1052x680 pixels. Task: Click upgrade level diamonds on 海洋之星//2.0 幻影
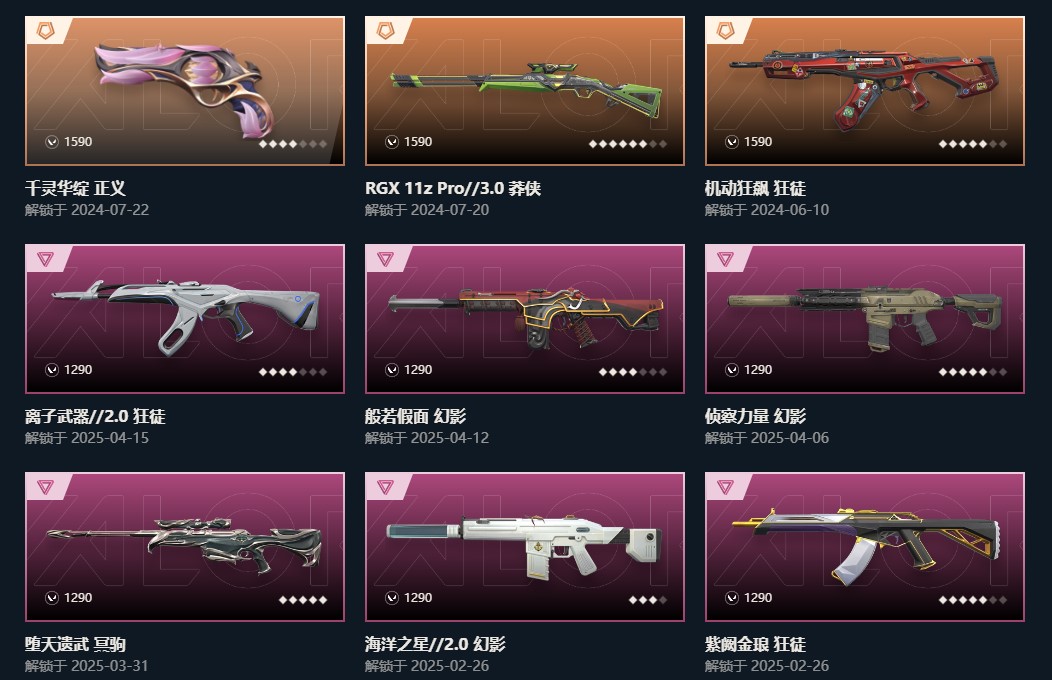(x=647, y=600)
